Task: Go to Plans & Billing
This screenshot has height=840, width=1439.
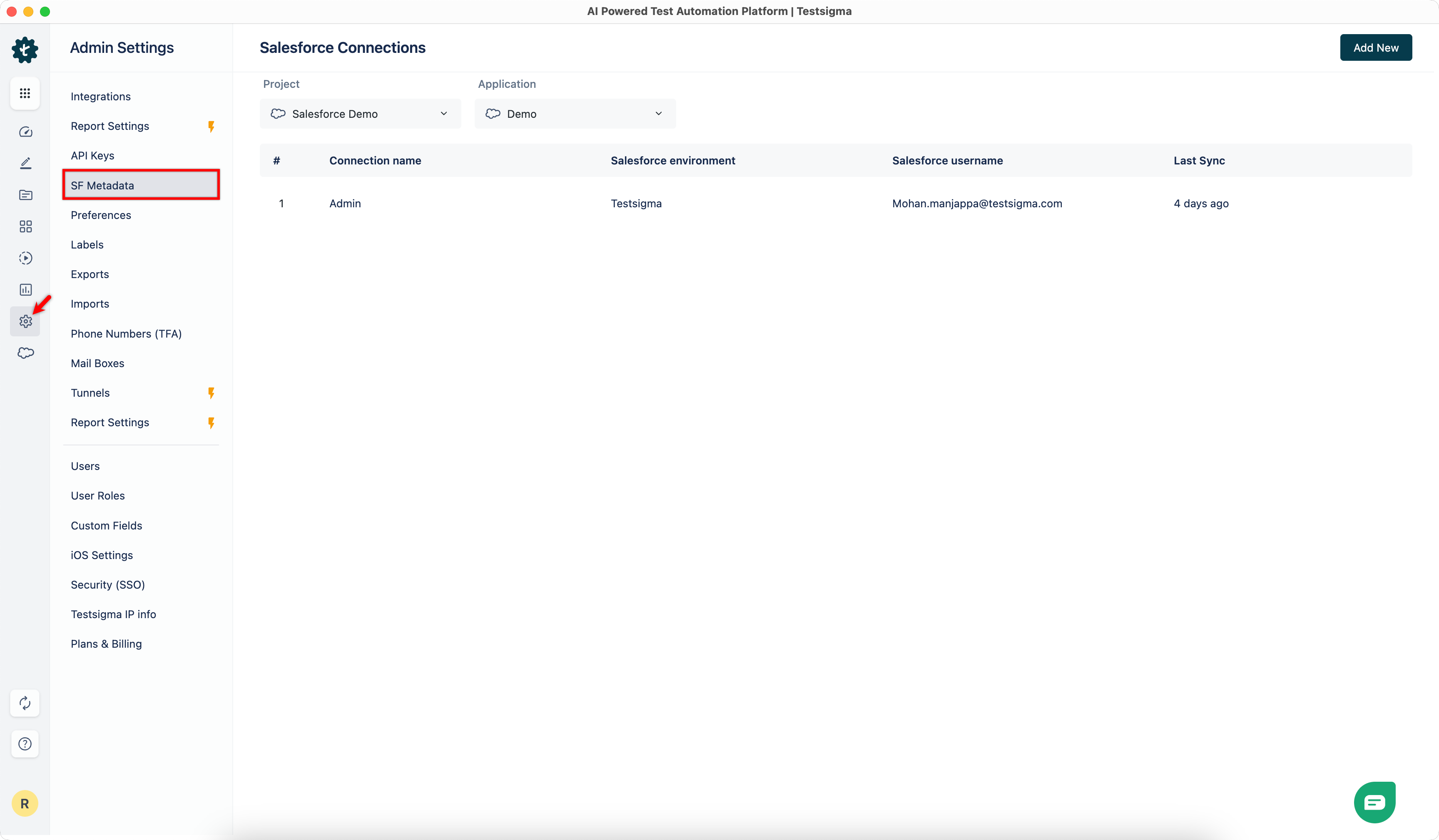Action: 106,644
